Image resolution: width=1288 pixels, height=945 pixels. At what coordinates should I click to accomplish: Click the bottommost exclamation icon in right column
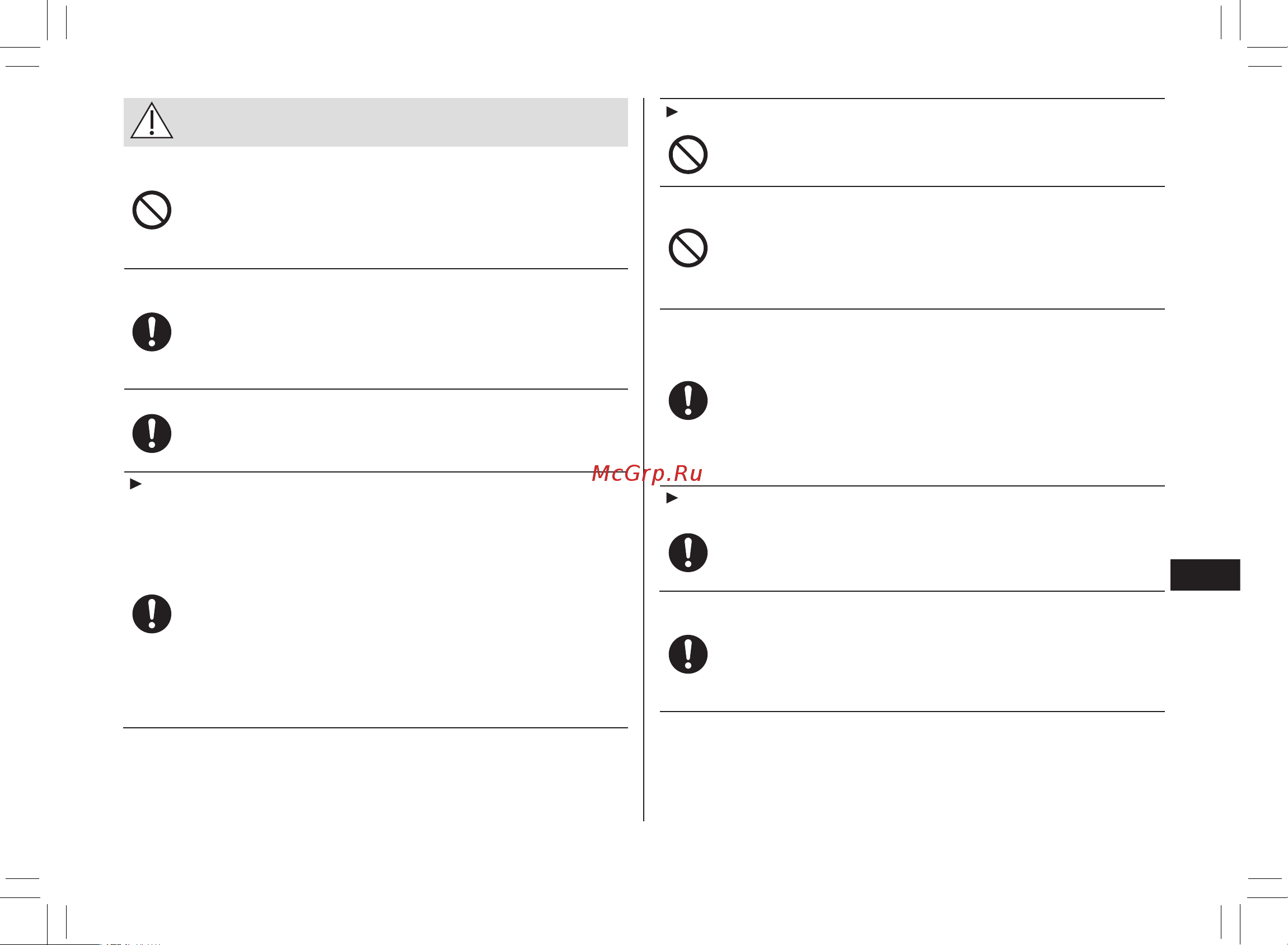(688, 654)
